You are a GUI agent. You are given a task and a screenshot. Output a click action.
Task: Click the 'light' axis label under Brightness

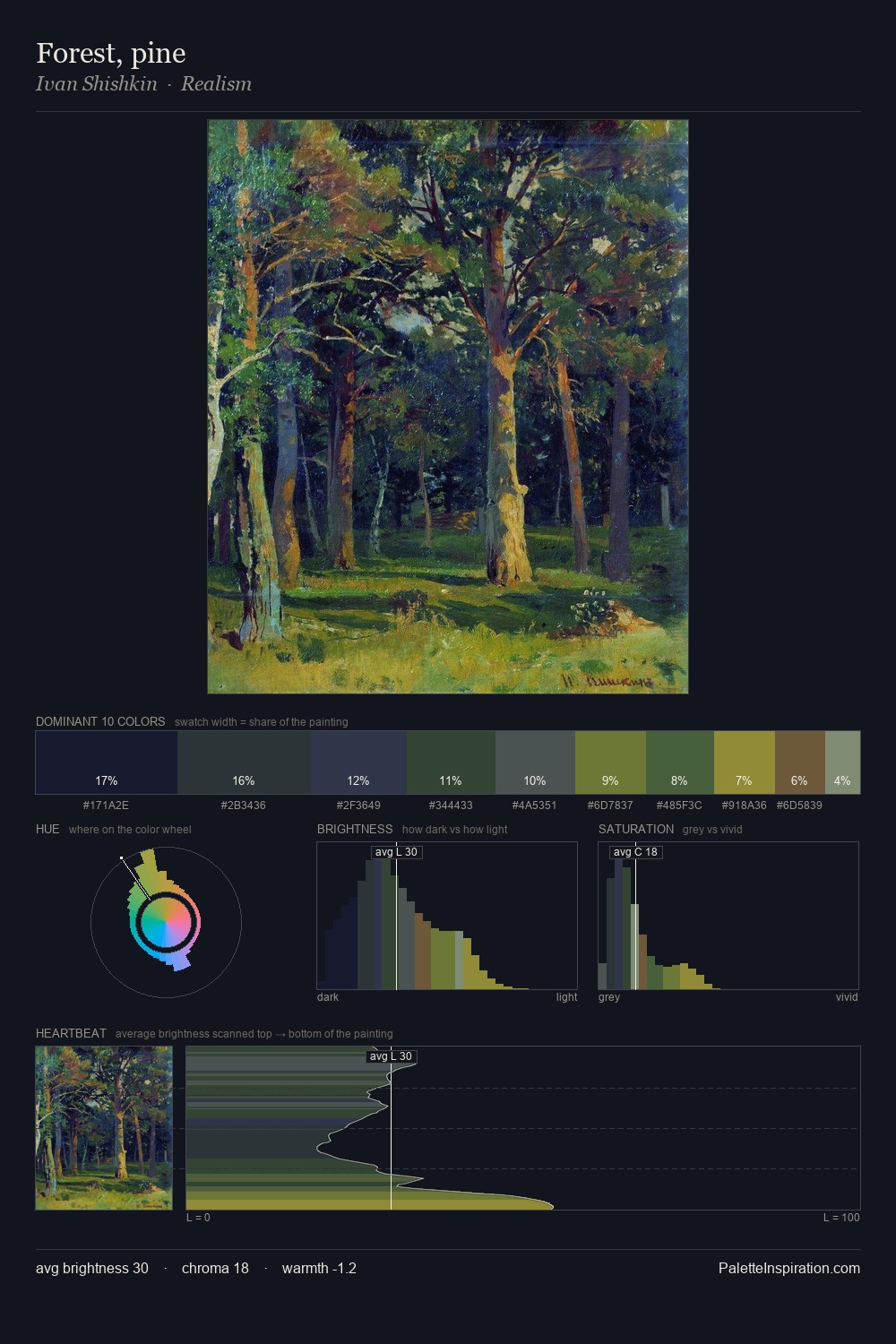566,997
